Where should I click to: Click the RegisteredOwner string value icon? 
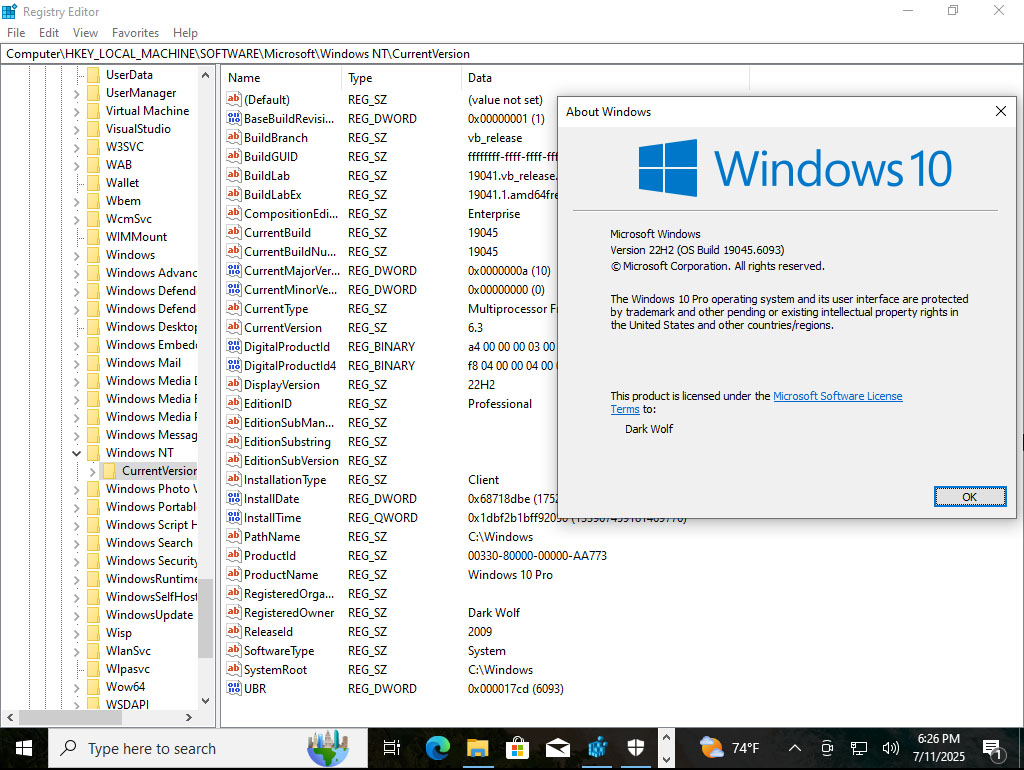tap(234, 612)
